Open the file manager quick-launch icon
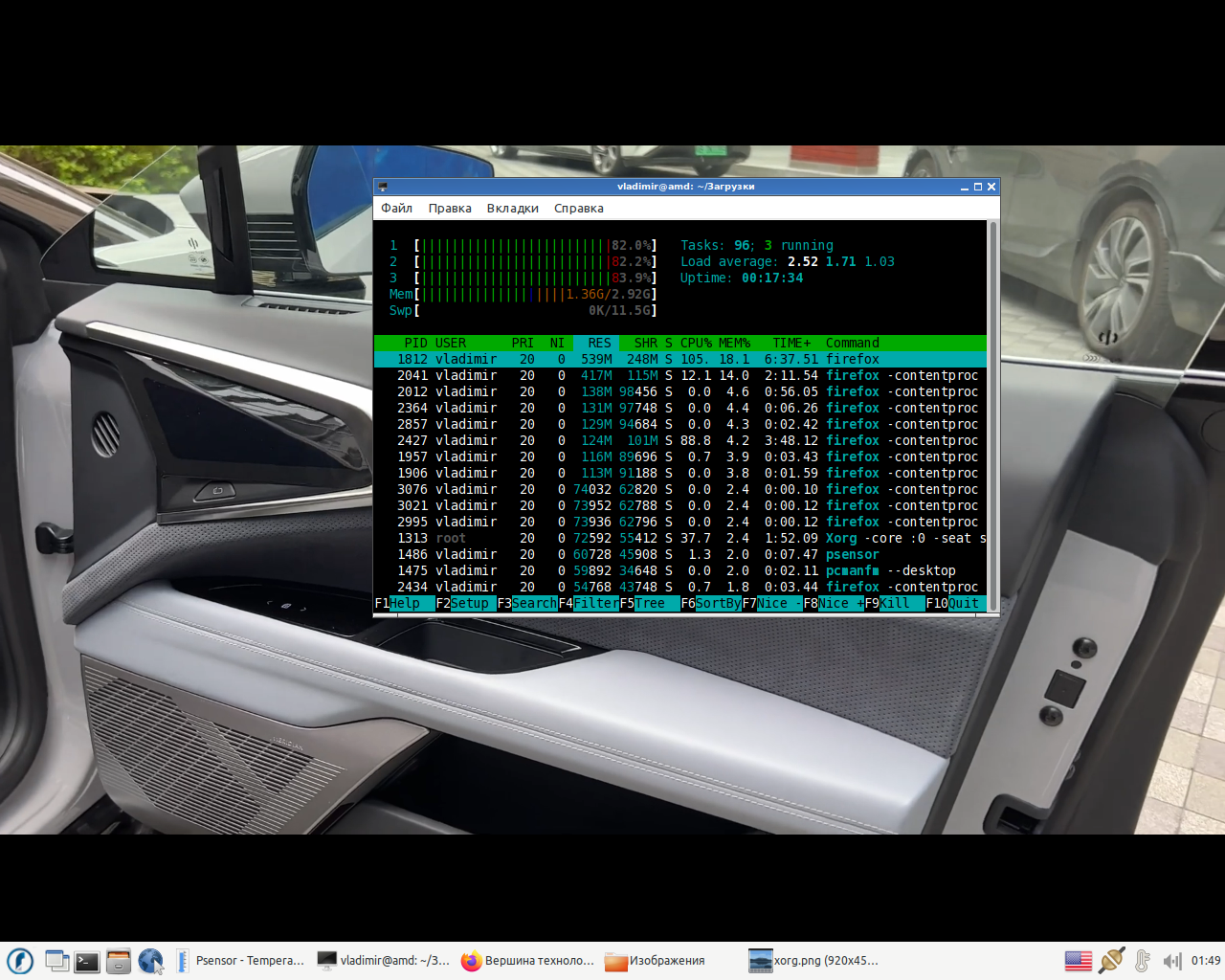Screen dimensions: 1225x980 [119, 961]
